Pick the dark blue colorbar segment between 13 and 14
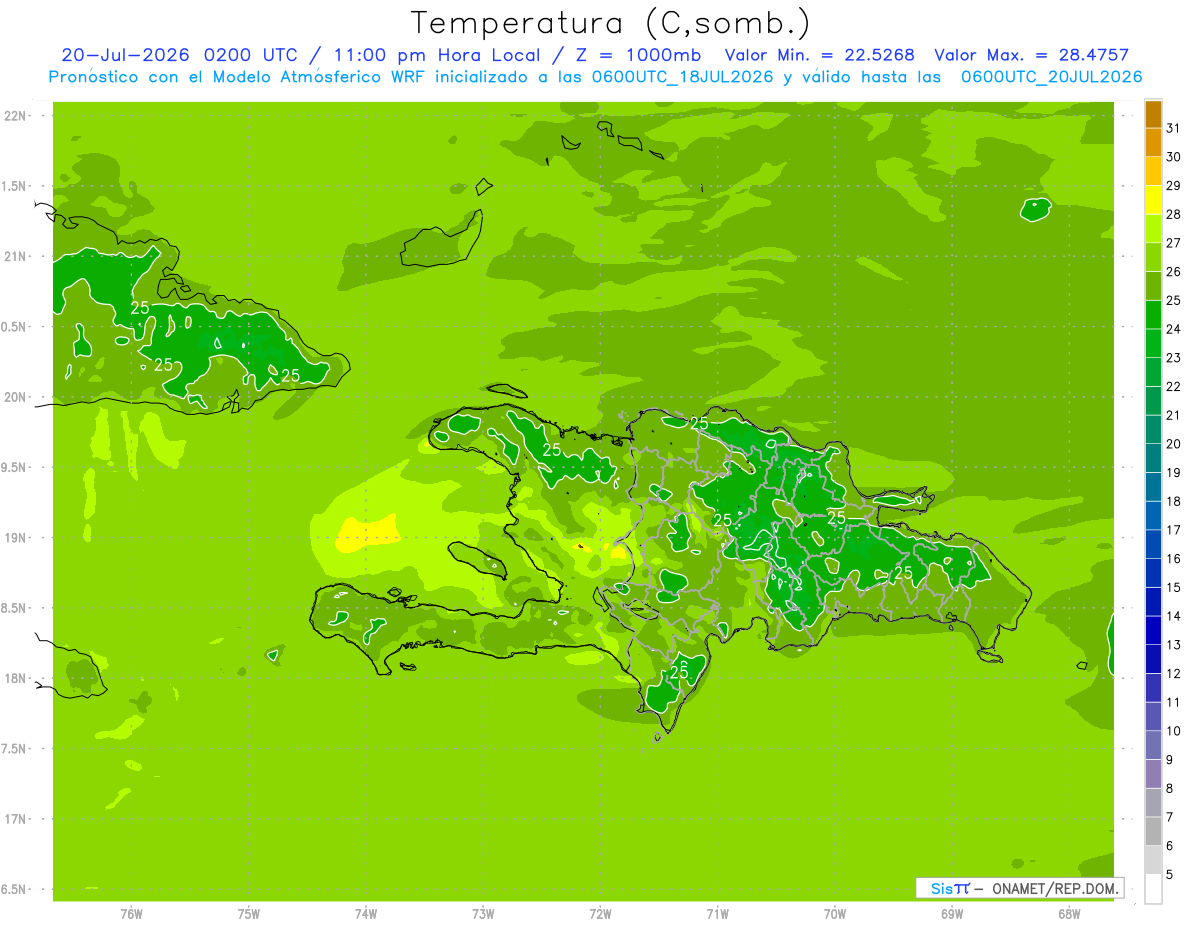Image resolution: width=1200 pixels, height=927 pixels. [x=1153, y=631]
